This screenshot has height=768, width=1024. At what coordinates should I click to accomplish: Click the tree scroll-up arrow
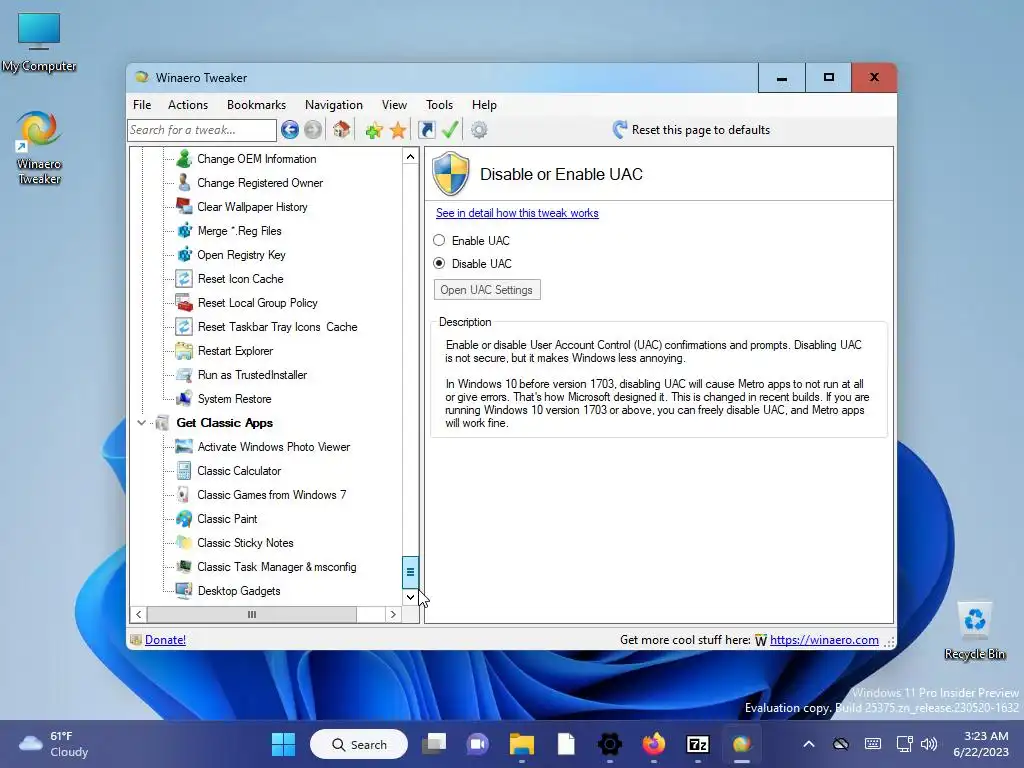click(410, 157)
